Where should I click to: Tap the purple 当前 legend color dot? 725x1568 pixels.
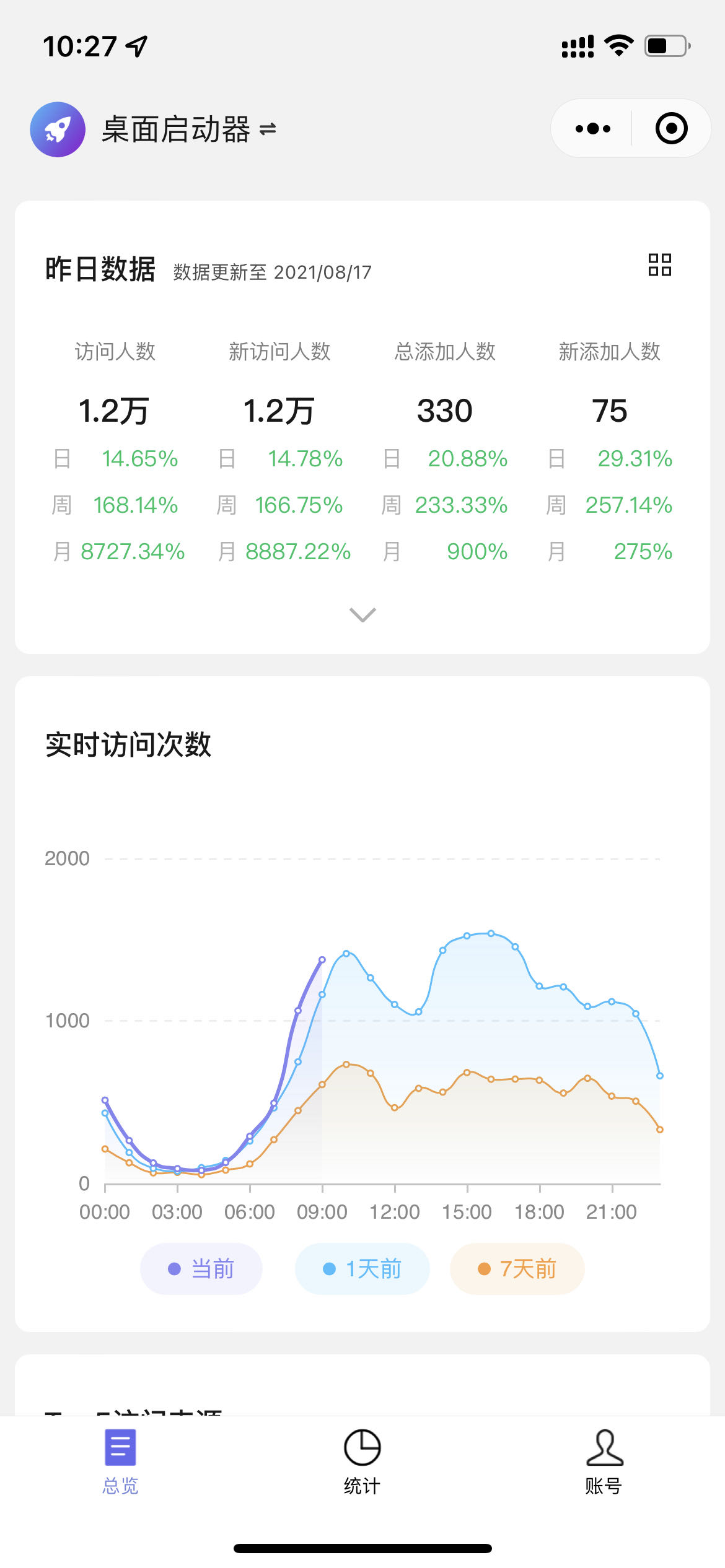[174, 1269]
